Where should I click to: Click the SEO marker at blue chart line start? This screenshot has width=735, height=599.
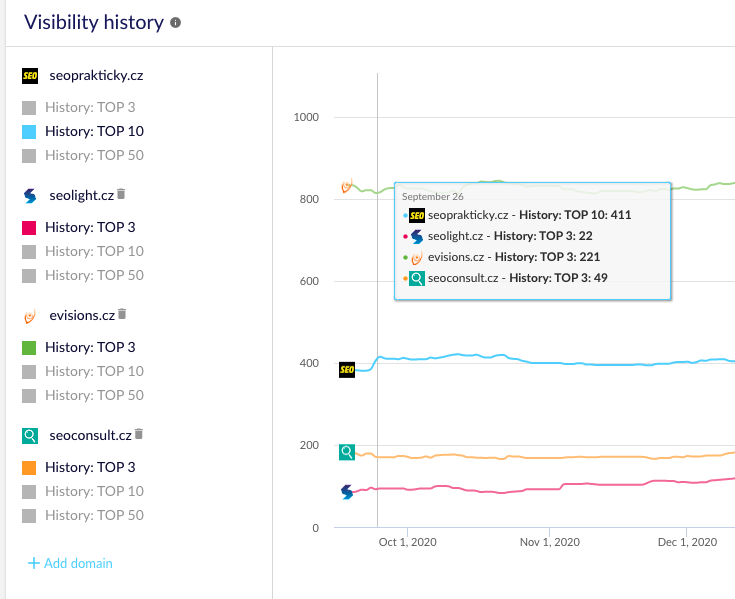pos(347,370)
